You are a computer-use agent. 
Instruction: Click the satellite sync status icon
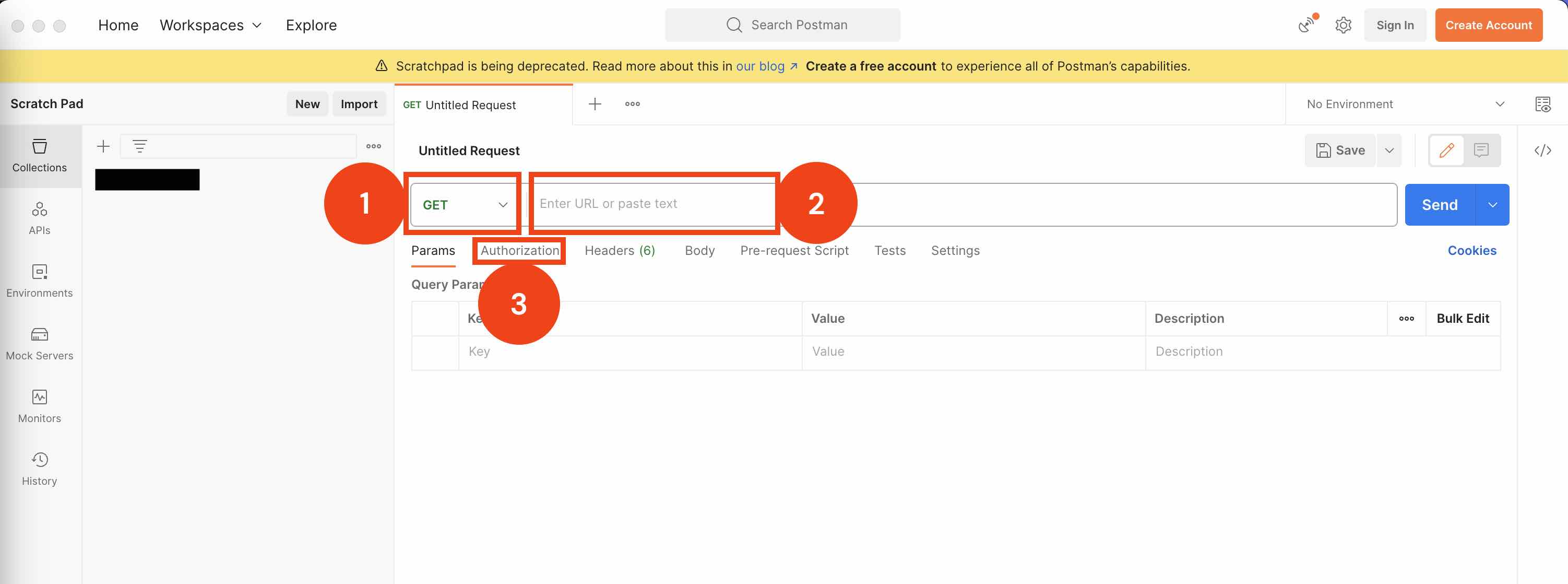(x=1306, y=25)
